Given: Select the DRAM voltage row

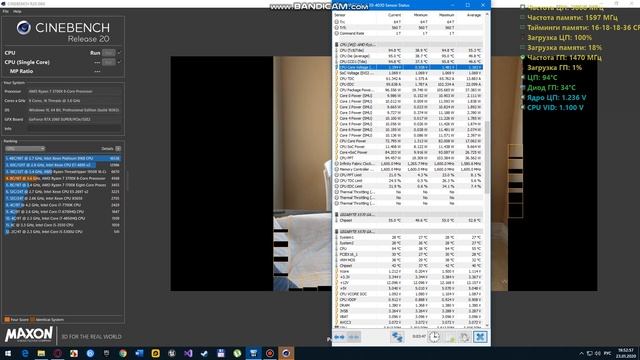Looking at the screenshot, I should click(x=409, y=305).
